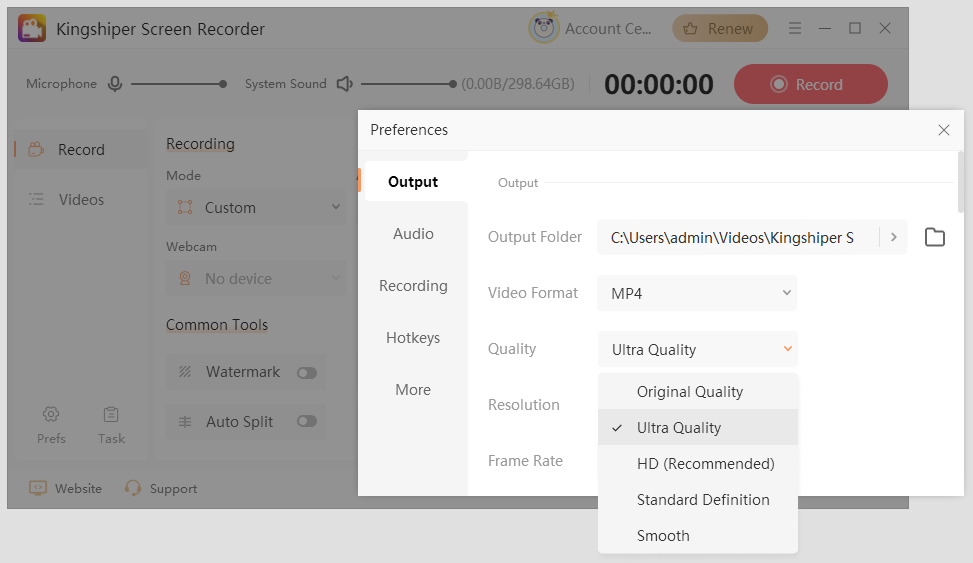973x563 pixels.
Task: Click the Watermark hatch icon
Action: coord(185,372)
